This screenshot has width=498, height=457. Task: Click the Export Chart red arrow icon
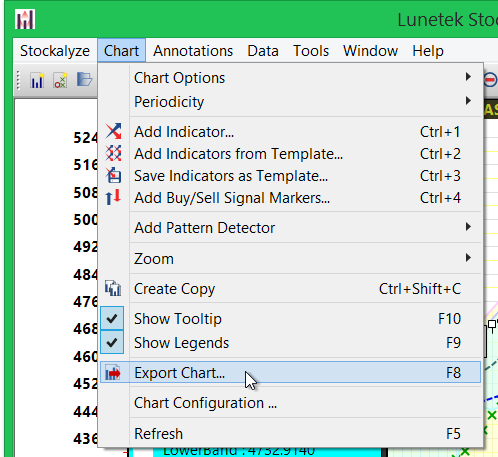tap(113, 372)
